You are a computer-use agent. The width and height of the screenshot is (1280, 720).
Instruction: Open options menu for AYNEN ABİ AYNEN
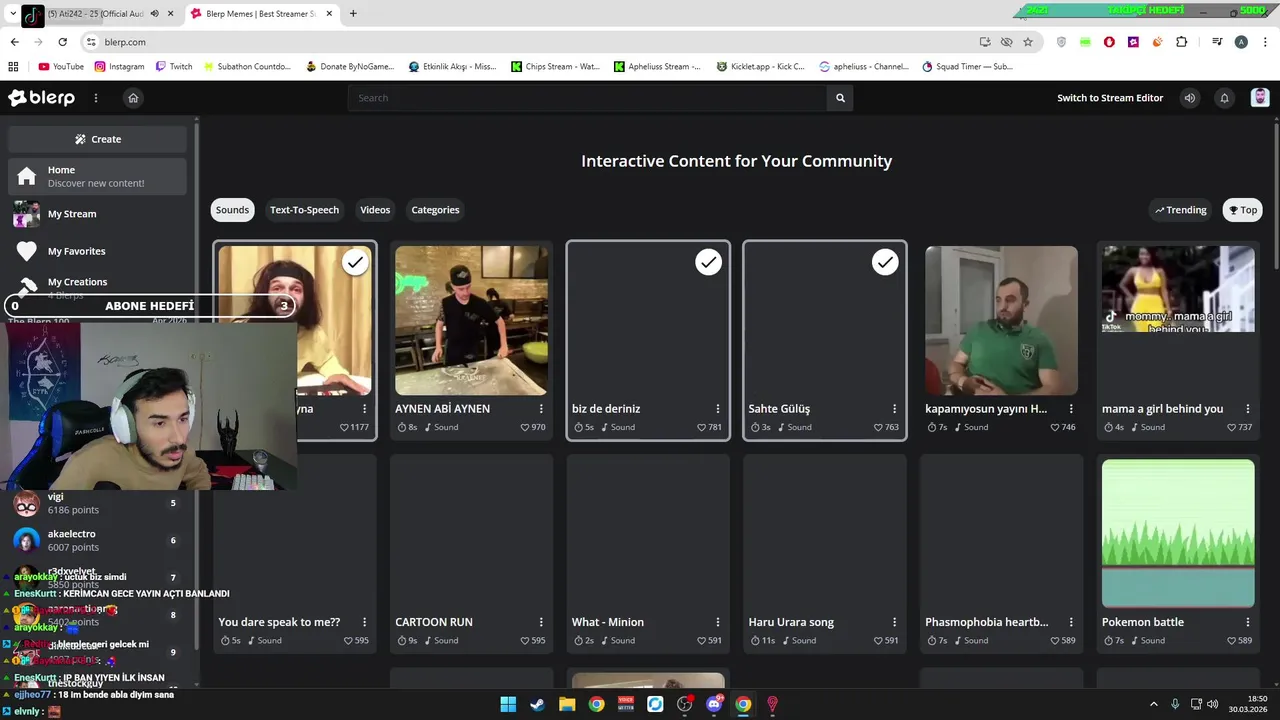541,409
